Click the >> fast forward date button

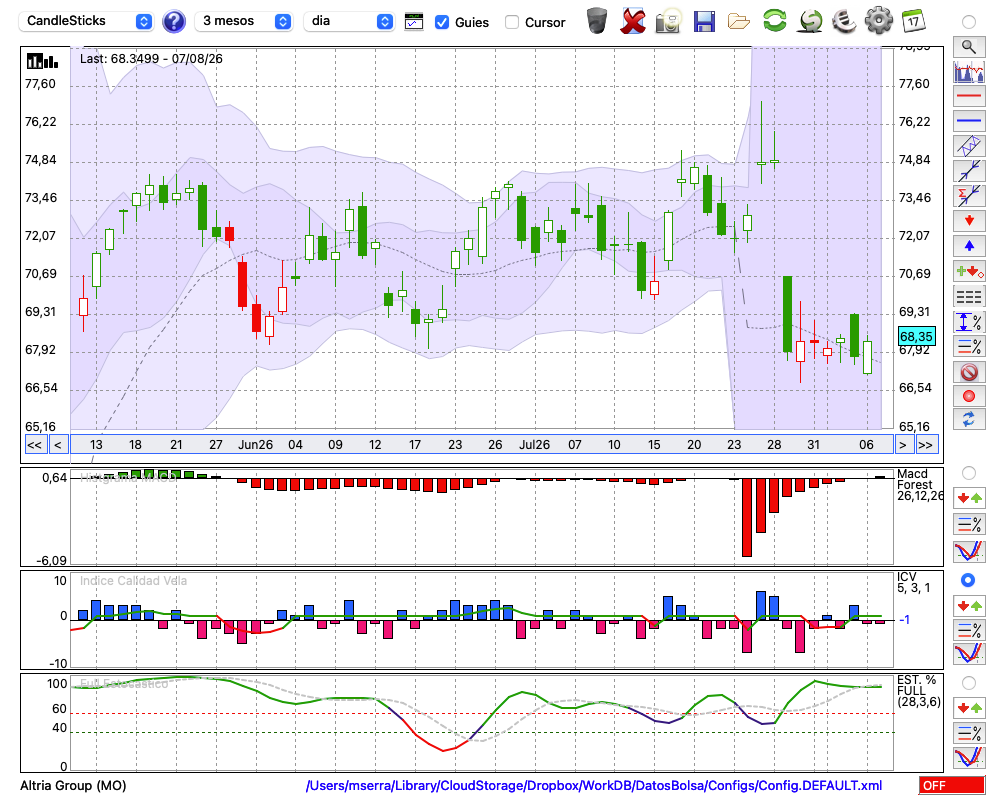926,445
